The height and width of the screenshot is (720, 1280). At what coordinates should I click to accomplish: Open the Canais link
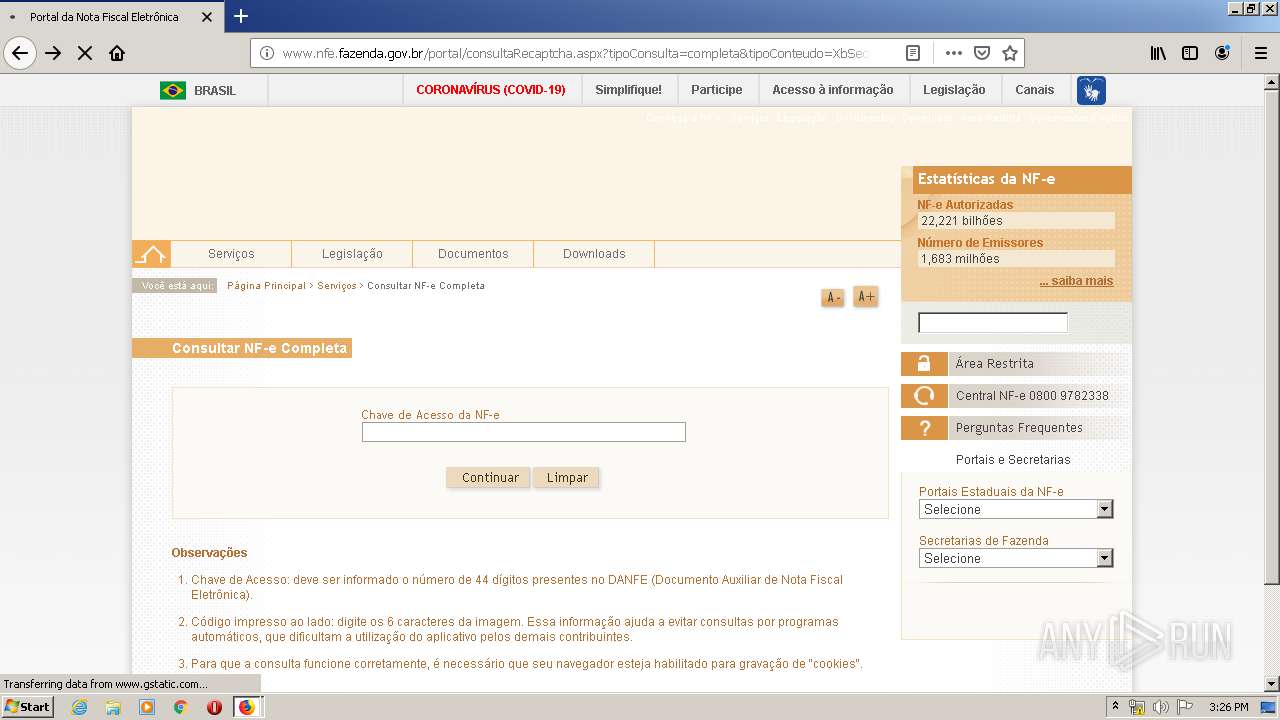point(1035,90)
